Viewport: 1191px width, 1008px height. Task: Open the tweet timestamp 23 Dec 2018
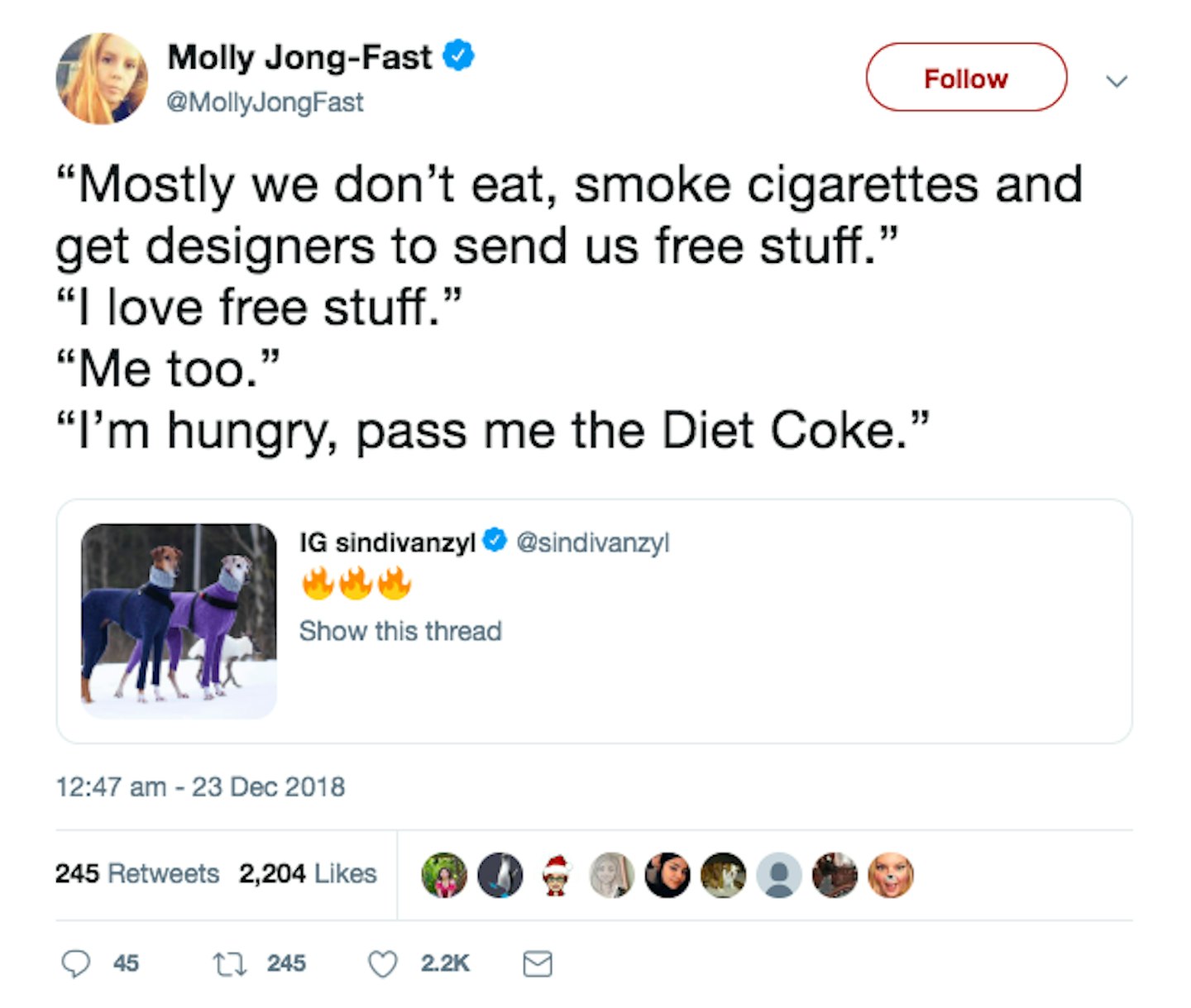pos(200,786)
